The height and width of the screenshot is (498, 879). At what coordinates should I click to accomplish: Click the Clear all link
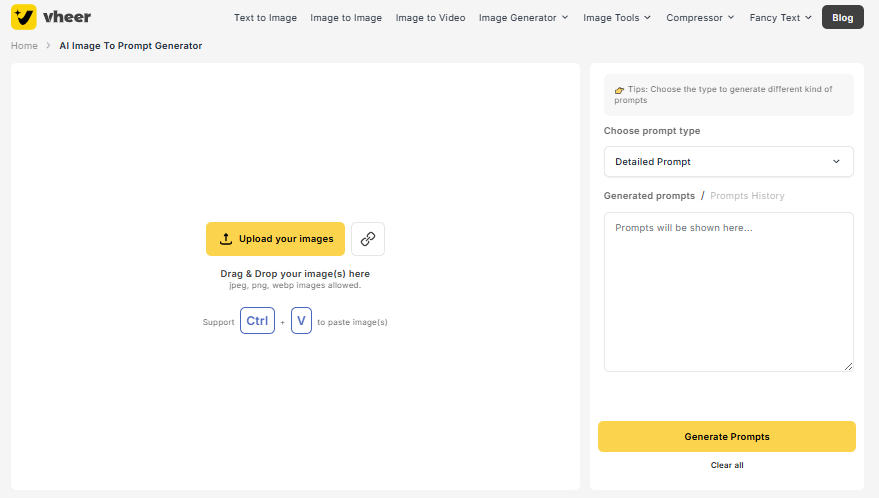tap(727, 465)
